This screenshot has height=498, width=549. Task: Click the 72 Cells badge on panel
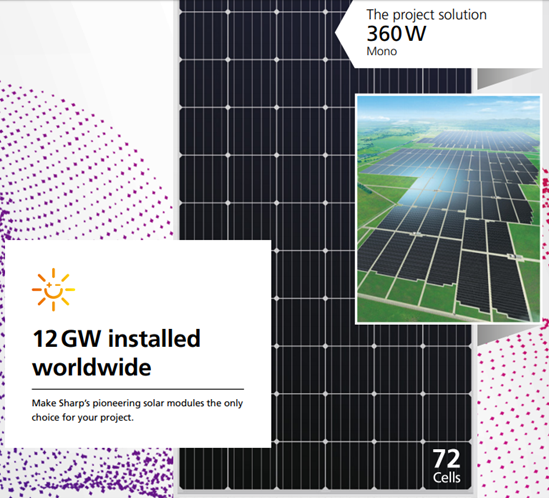pos(446,466)
